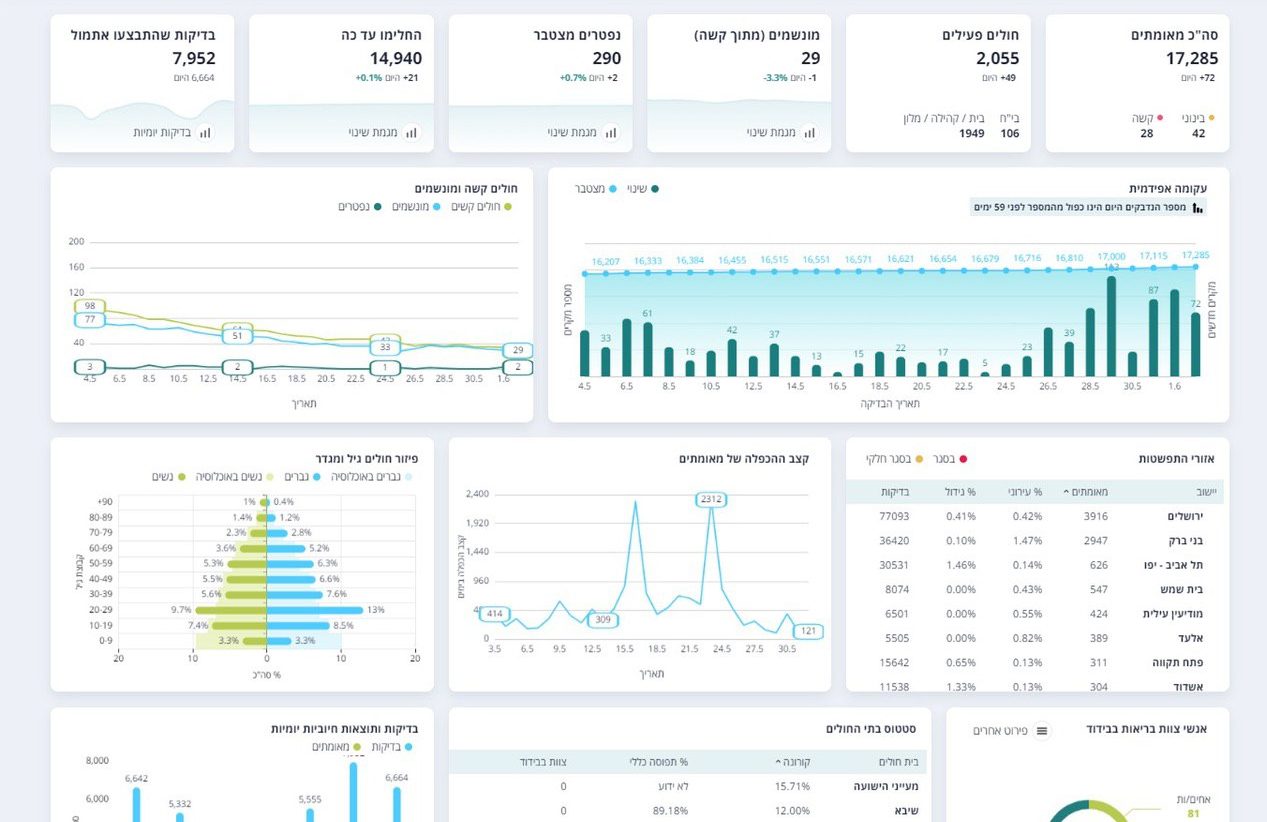This screenshot has height=822, width=1267.
Task: Click the 77 data label on the severe patients chart
Action: (x=90, y=320)
